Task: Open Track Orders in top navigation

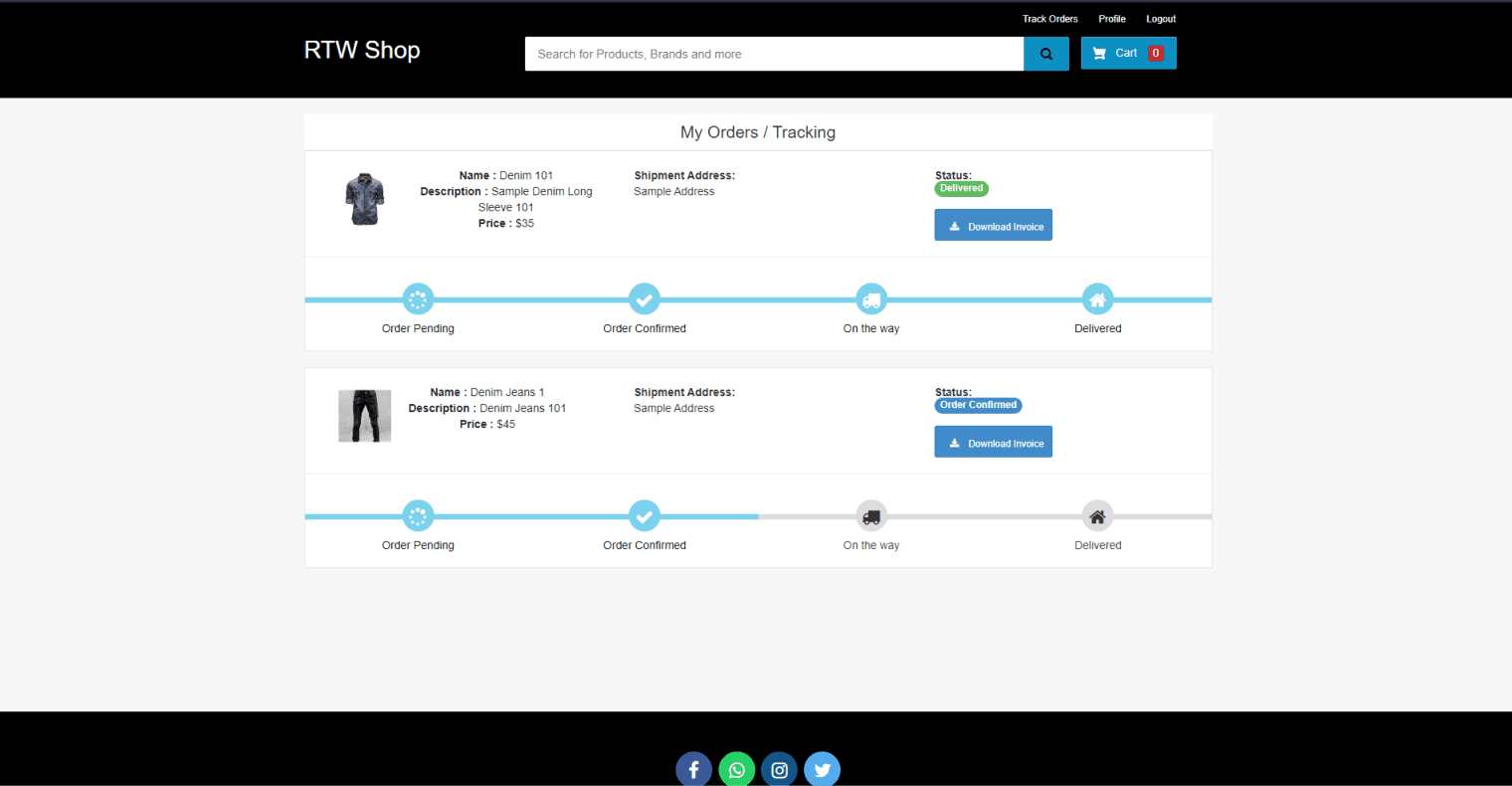Action: pos(1049,19)
